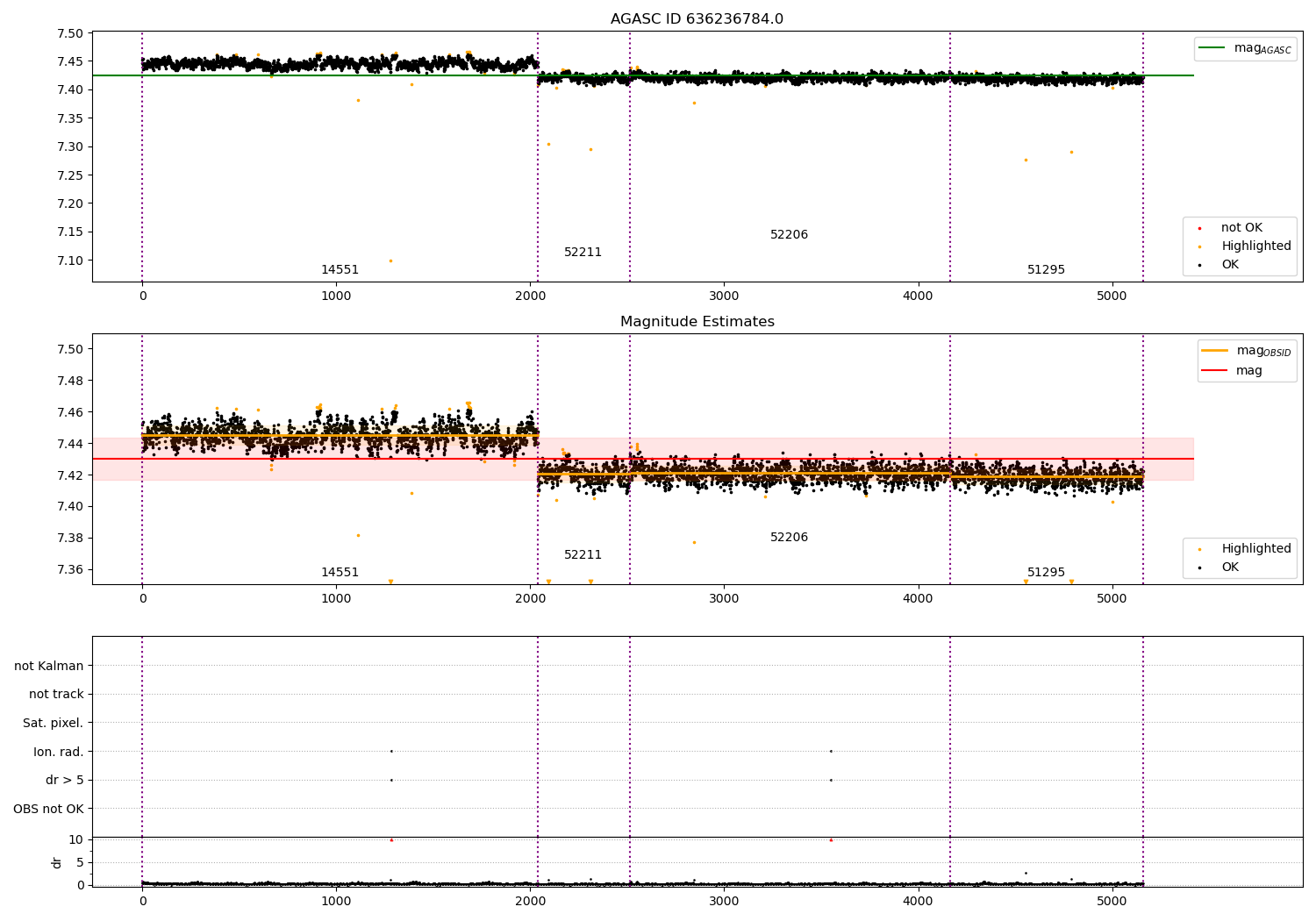The image size is (1316, 921).
Task: Select the red "mag" legend entry
Action: tap(1232, 370)
